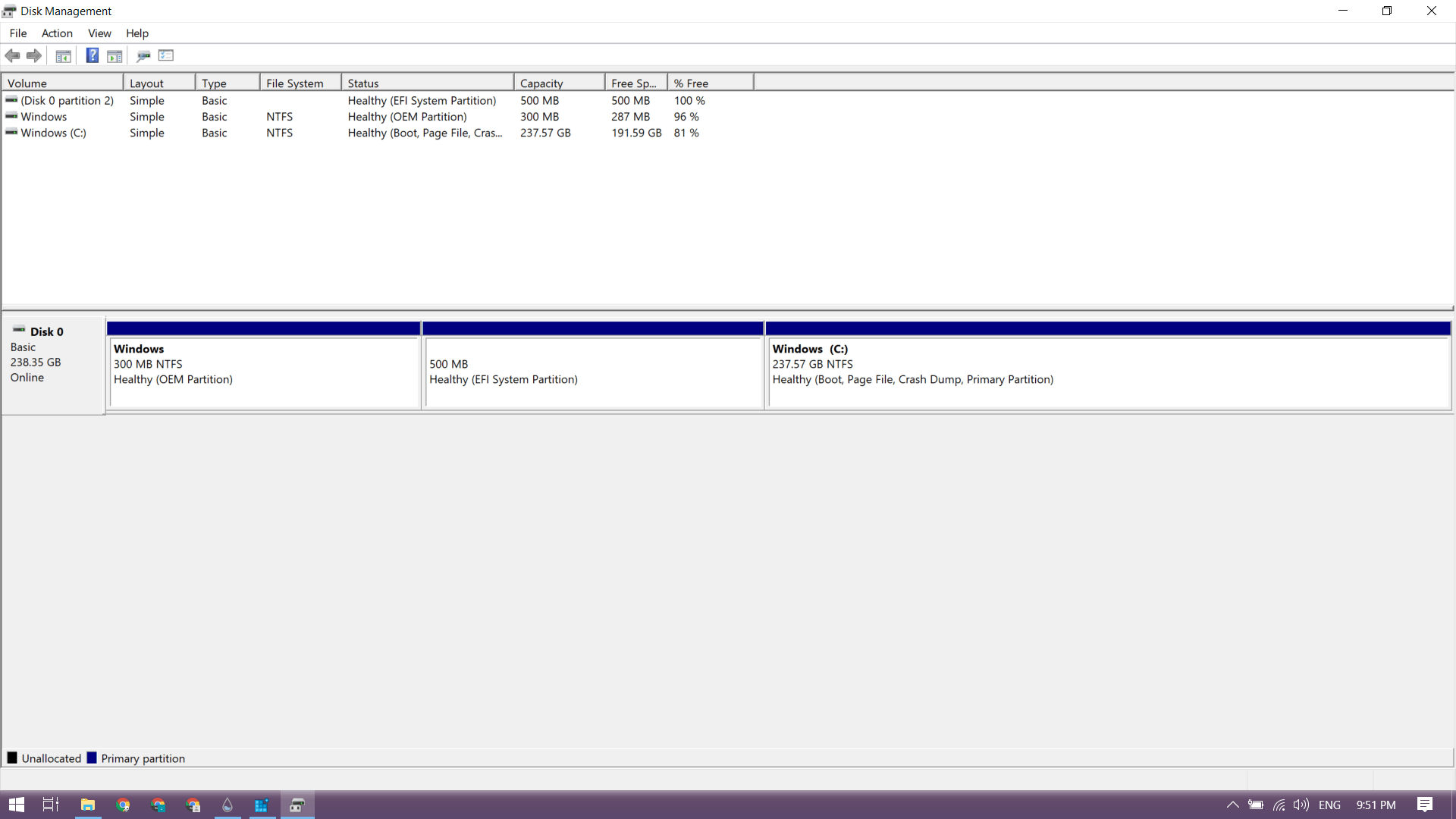Click the Forward navigation arrow
Screen dimensions: 1456x819
(34, 55)
